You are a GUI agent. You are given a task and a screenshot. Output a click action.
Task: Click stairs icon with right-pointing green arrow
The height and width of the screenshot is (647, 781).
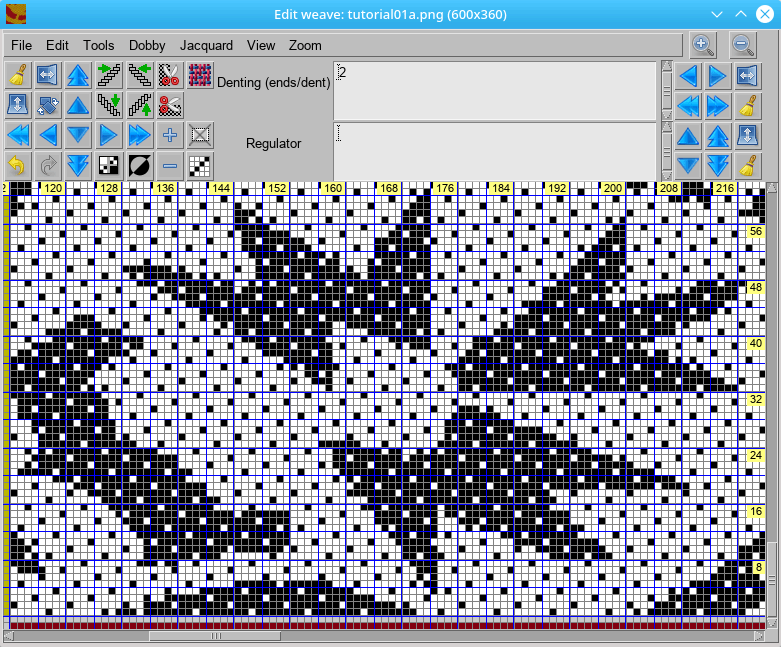click(109, 75)
